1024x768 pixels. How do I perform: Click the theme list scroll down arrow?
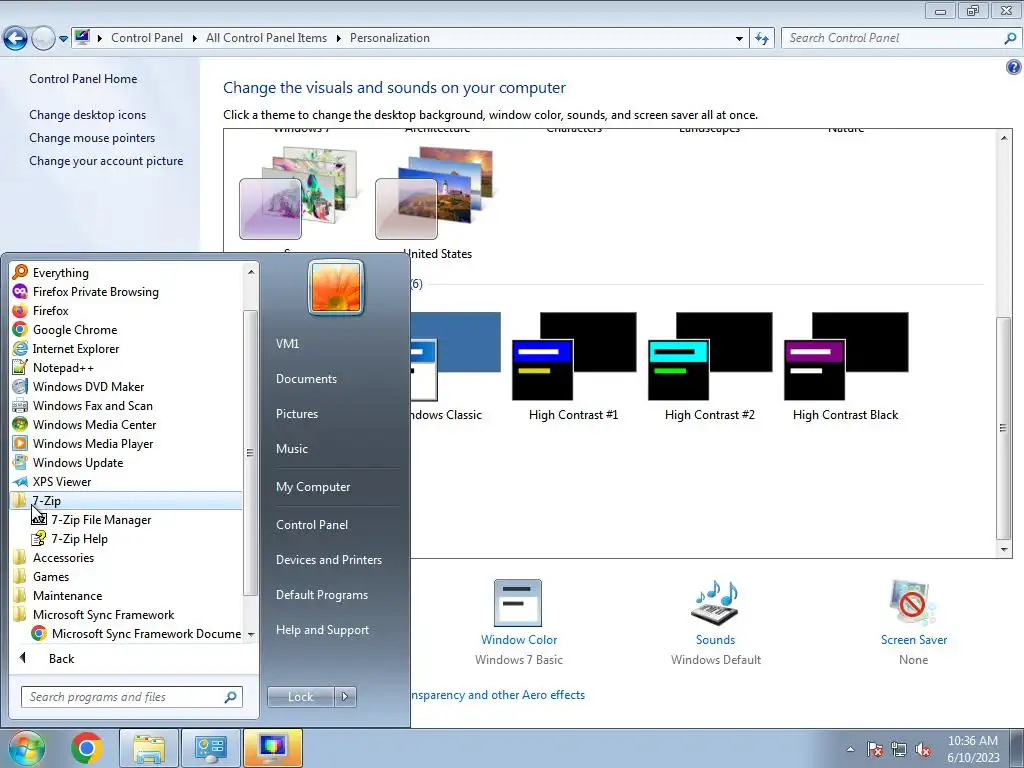pos(1004,550)
